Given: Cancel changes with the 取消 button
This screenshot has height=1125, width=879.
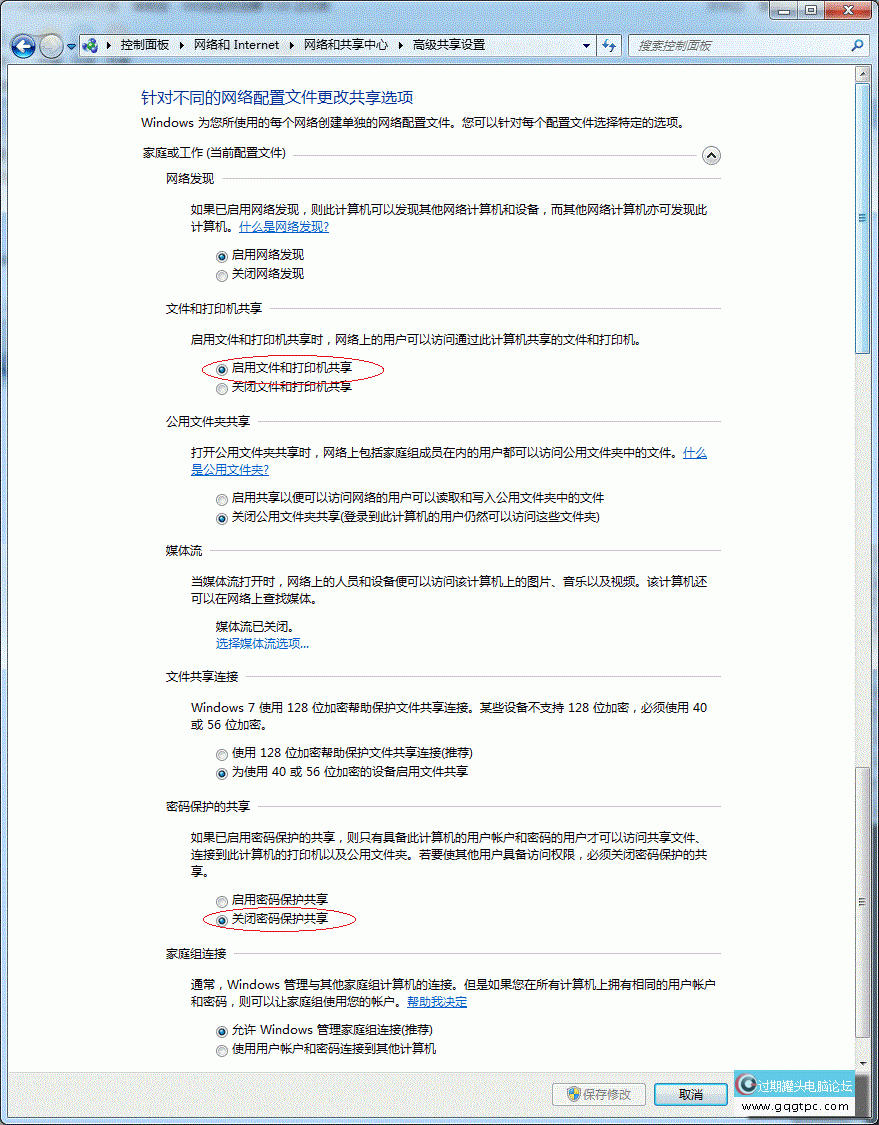Looking at the screenshot, I should point(691,1094).
